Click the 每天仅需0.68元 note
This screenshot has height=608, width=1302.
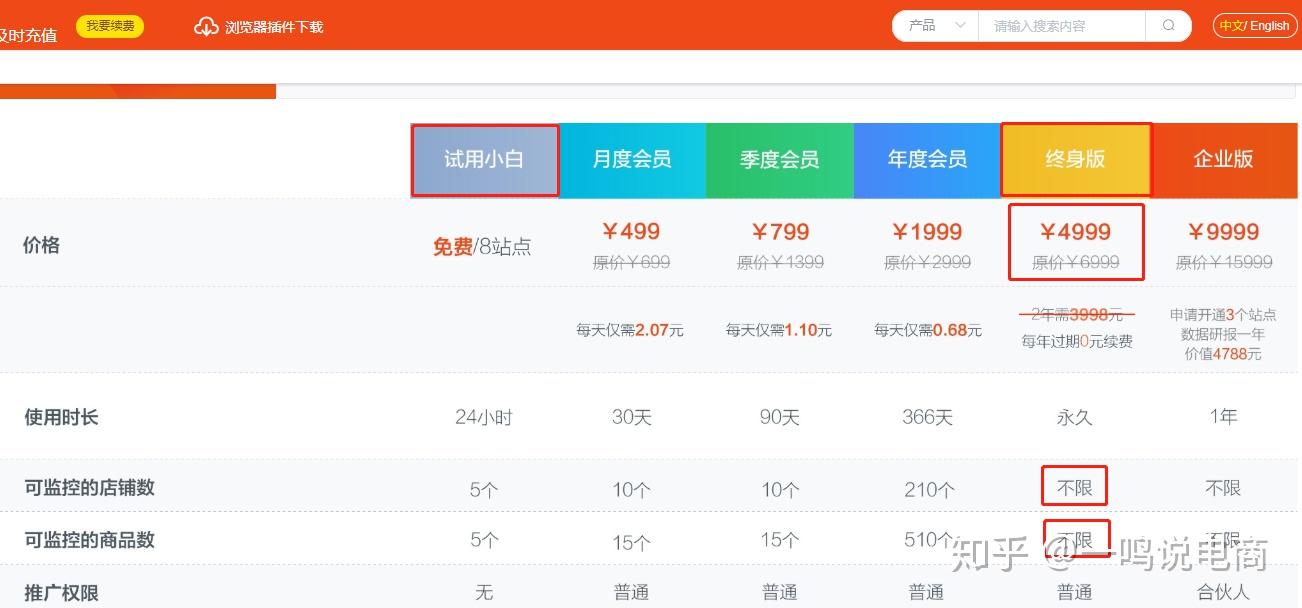927,330
